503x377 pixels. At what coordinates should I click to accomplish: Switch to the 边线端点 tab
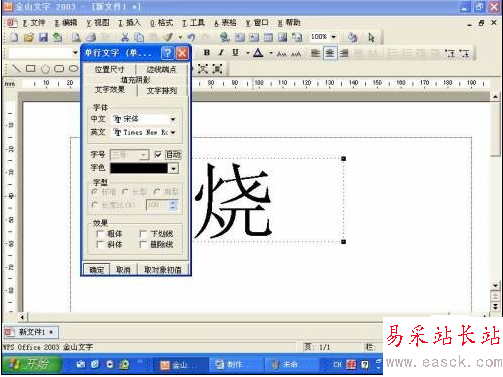pyautogui.click(x=162, y=69)
